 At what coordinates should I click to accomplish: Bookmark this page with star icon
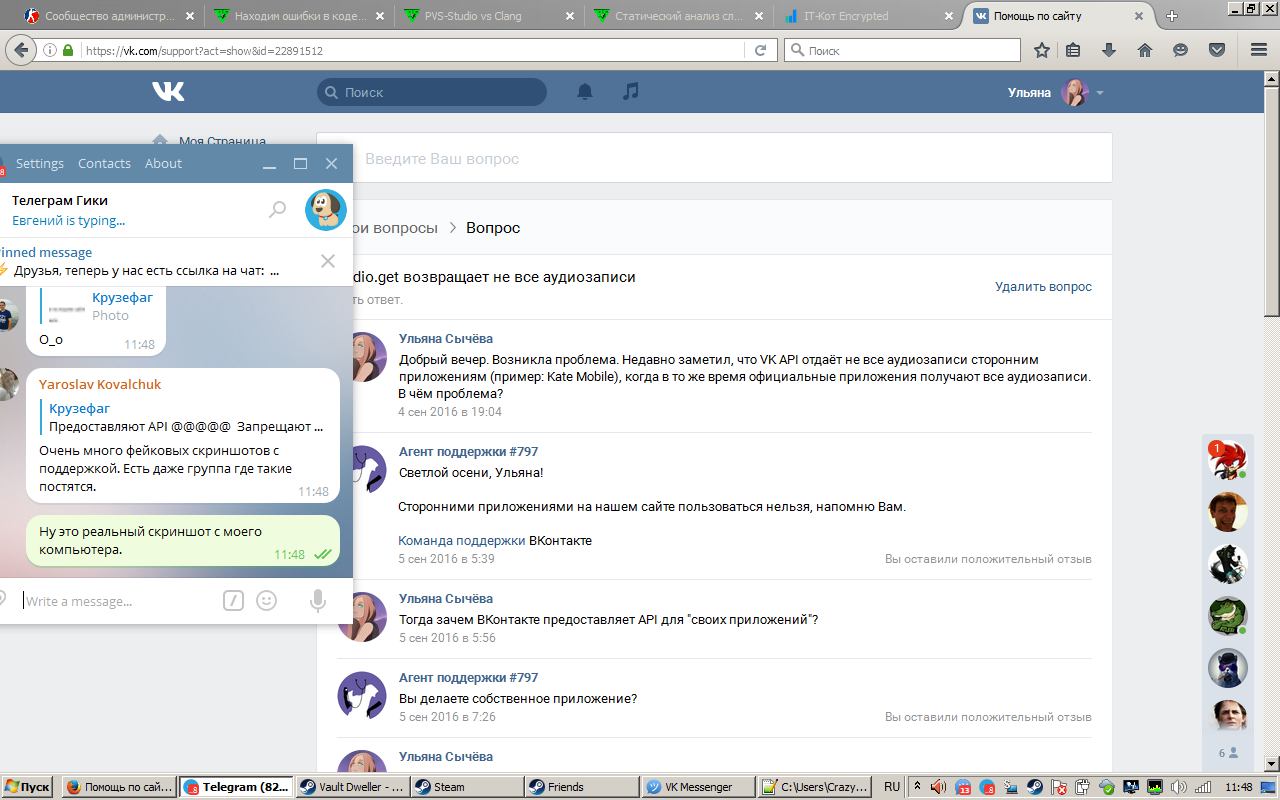[x=1042, y=50]
